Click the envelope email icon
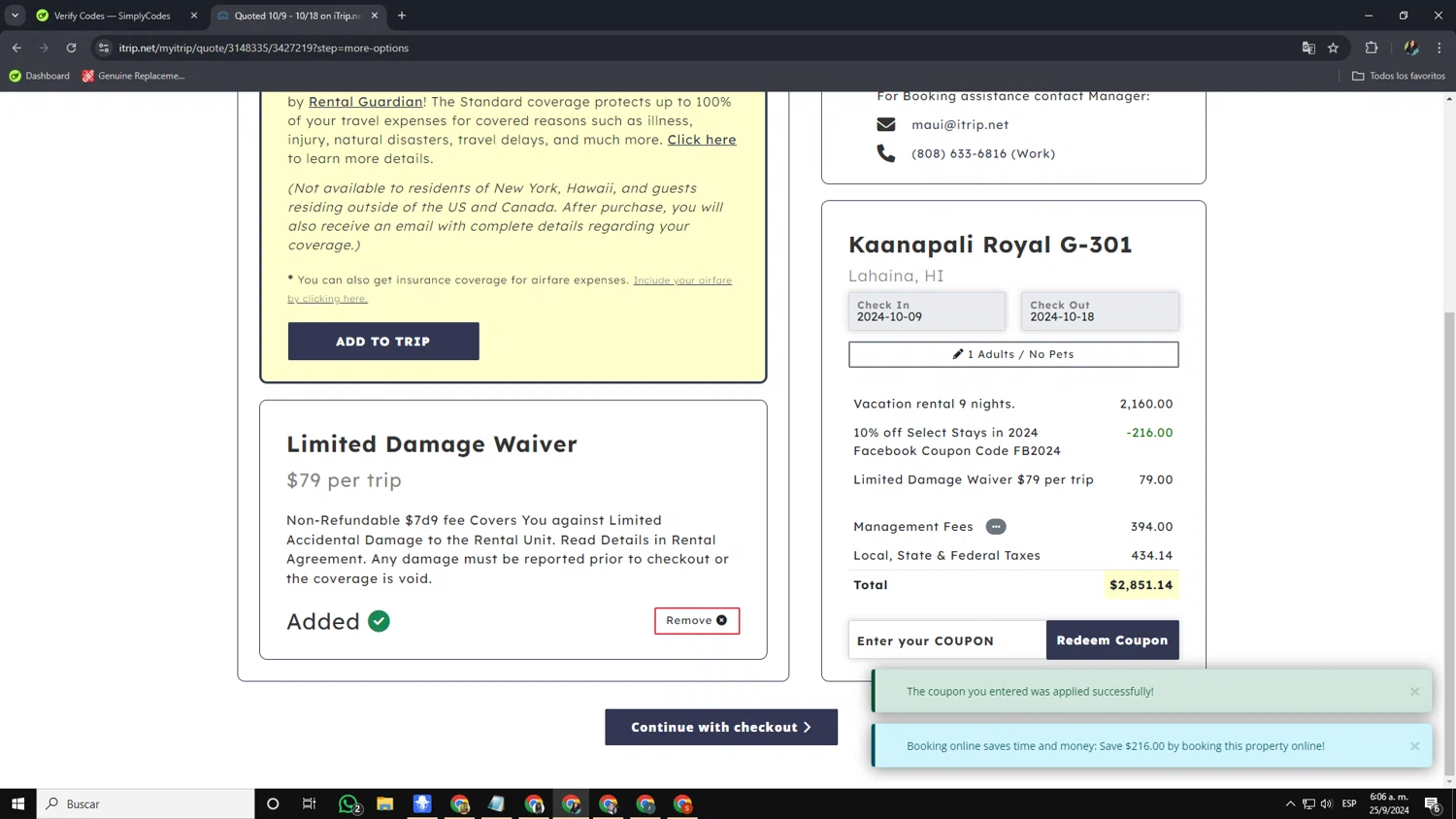Image resolution: width=1456 pixels, height=819 pixels. tap(886, 124)
